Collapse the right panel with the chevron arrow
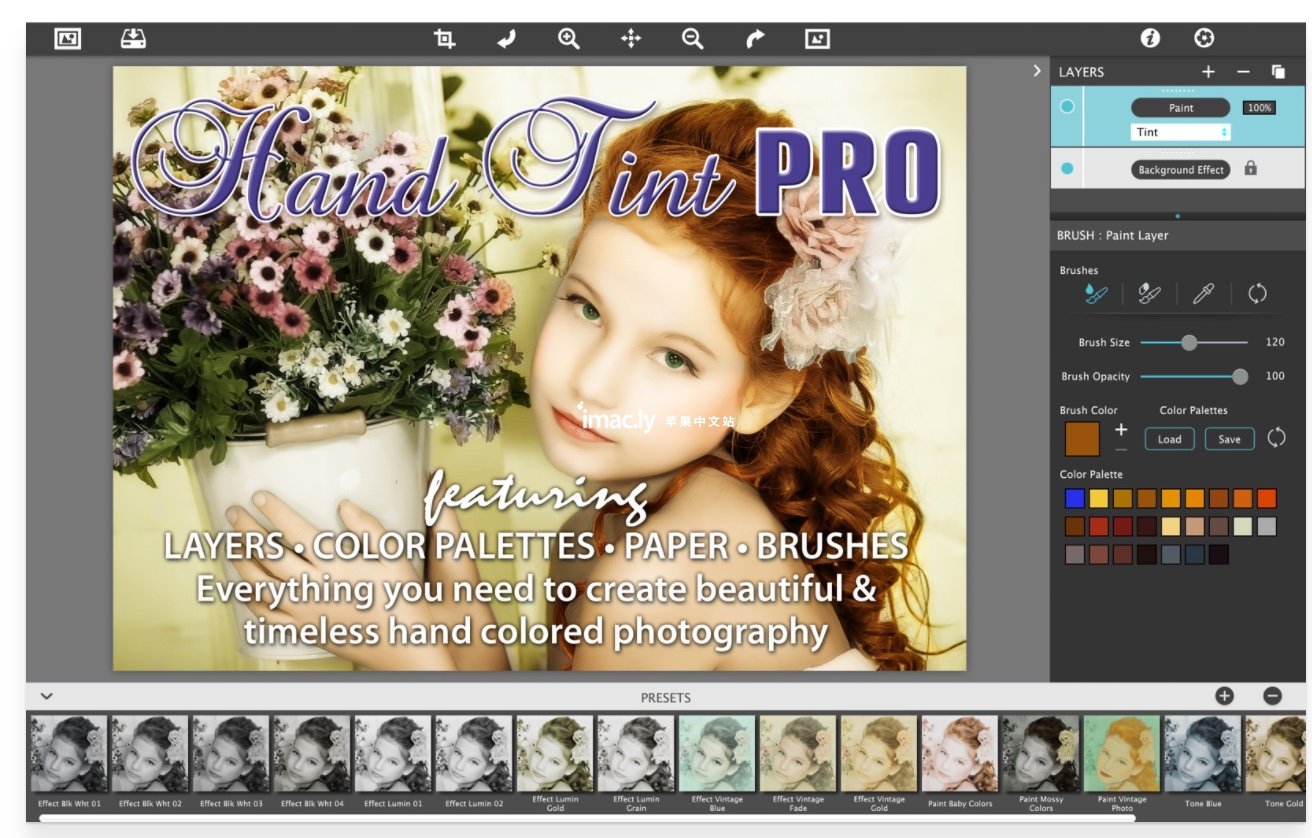The image size is (1312, 838). pyautogui.click(x=1037, y=71)
